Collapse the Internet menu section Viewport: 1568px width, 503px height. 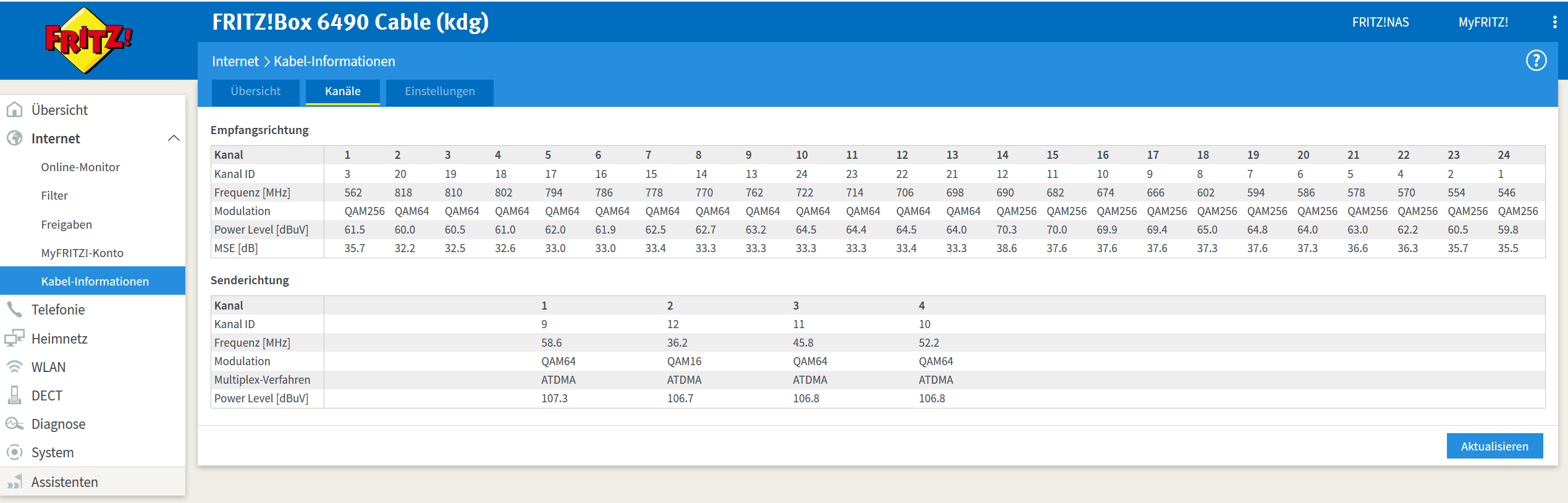pos(174,138)
